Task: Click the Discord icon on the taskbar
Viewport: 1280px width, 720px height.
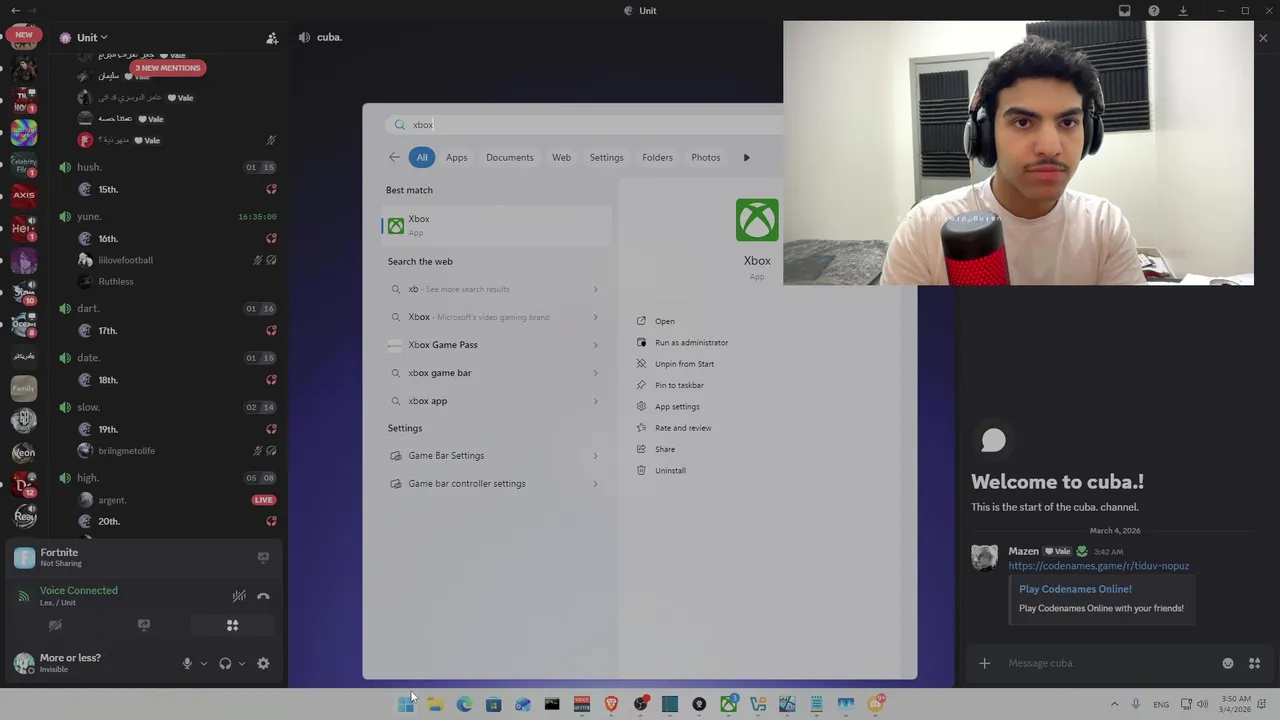Action: (876, 704)
